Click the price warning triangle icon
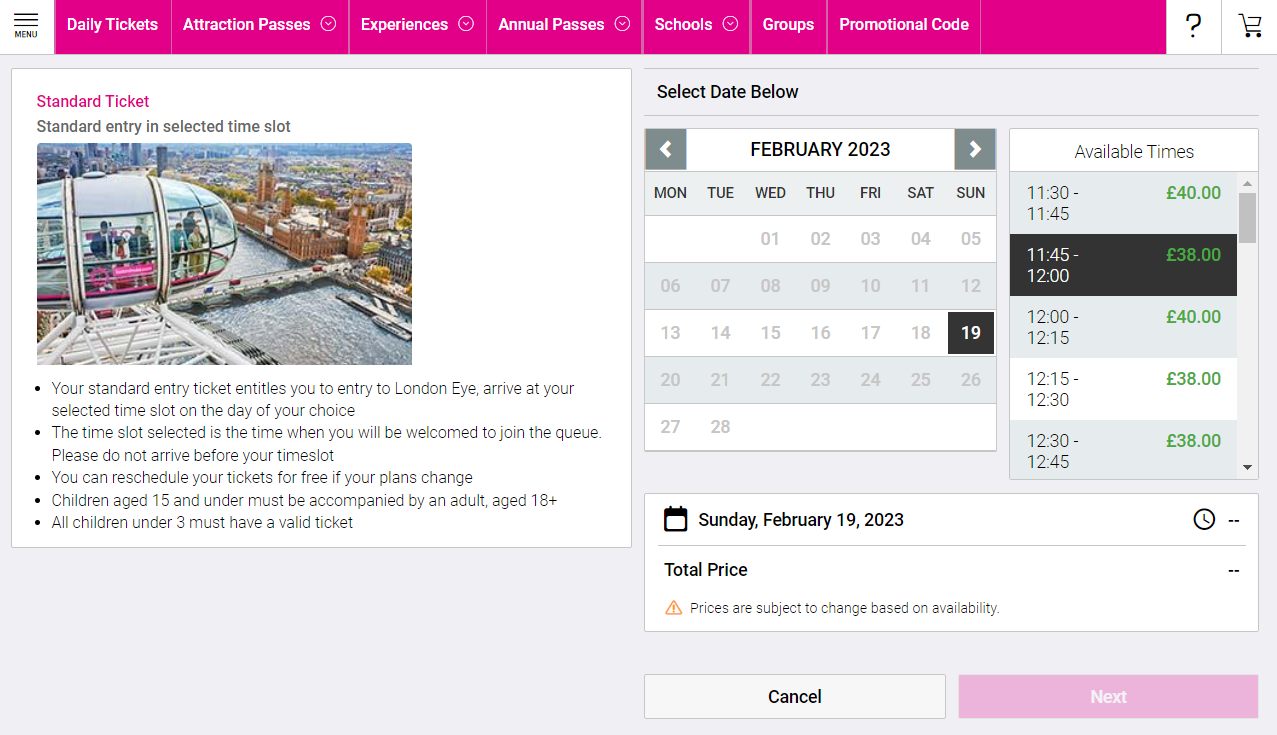The width and height of the screenshot is (1277, 735). (x=674, y=607)
